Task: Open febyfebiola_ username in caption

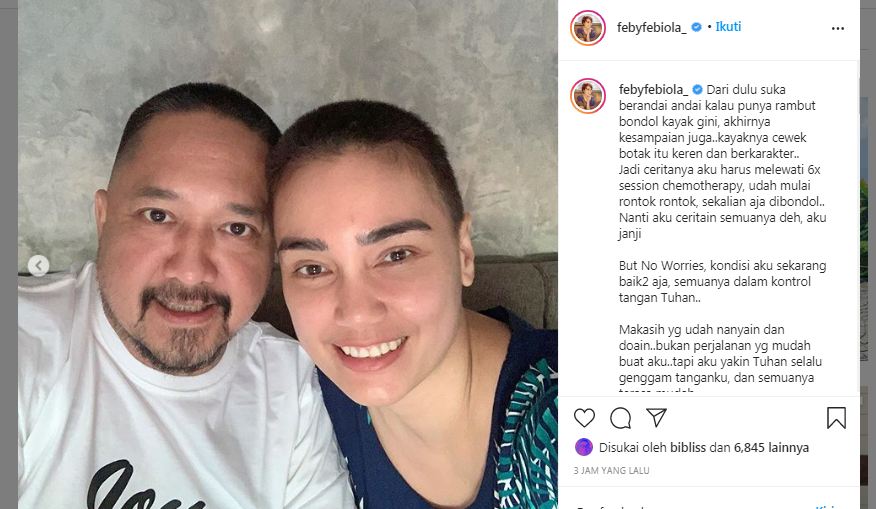Action: (653, 89)
